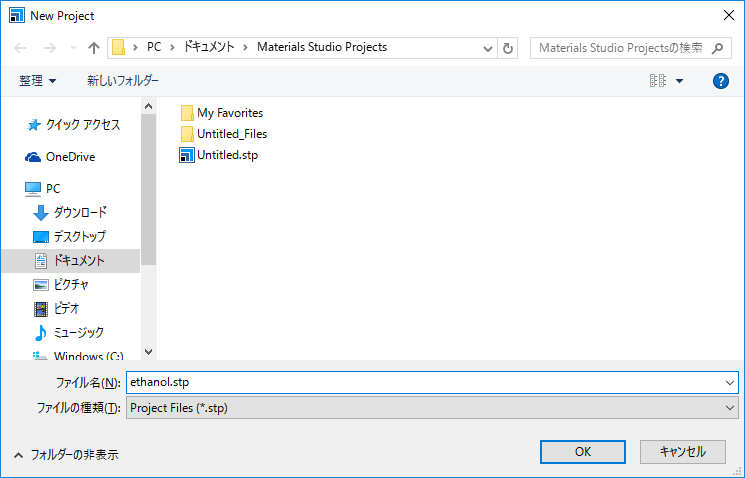The height and width of the screenshot is (478, 745).
Task: Open the help question mark icon
Action: click(720, 81)
